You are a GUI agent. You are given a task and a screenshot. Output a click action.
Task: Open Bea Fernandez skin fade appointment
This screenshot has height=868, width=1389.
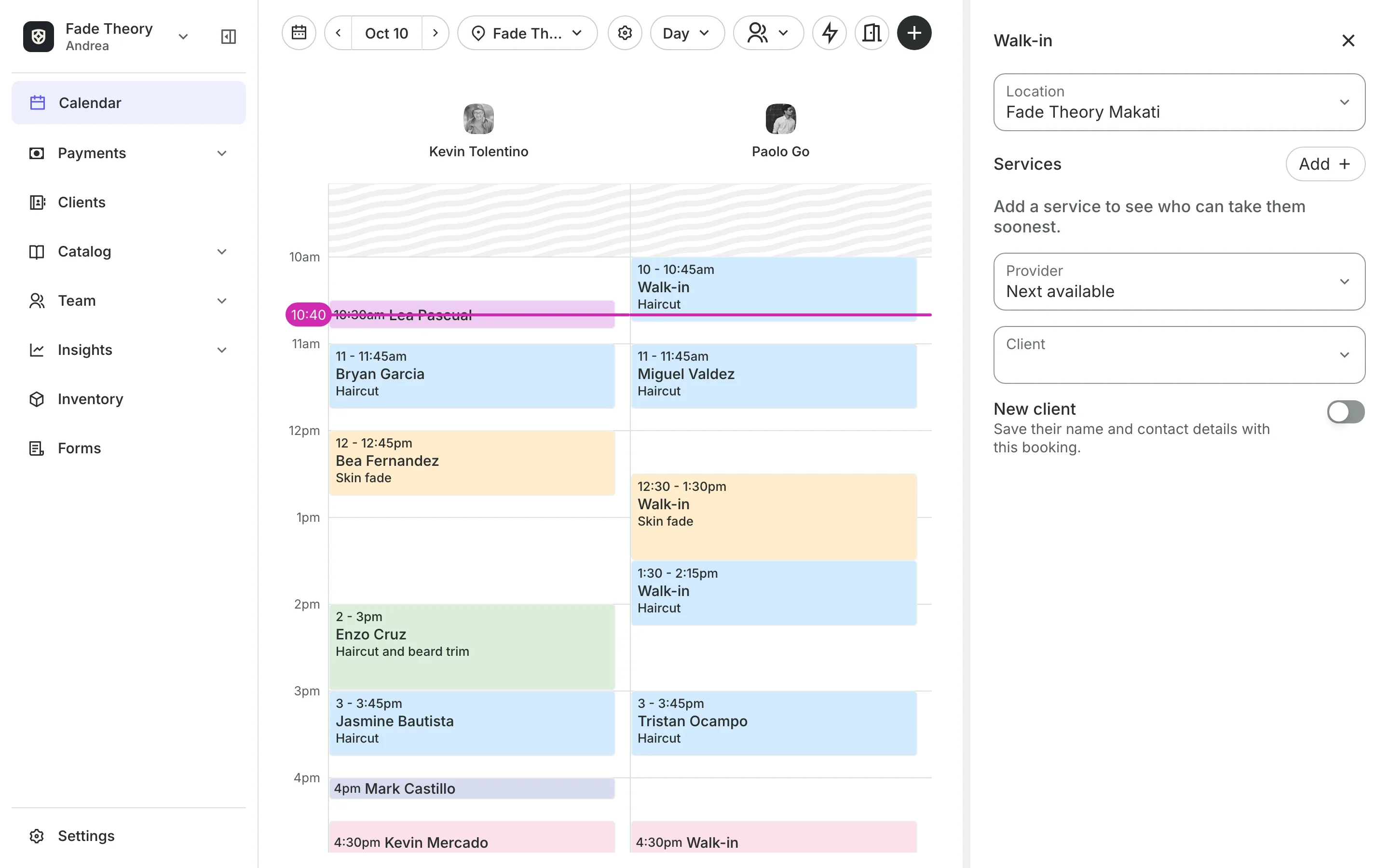click(x=472, y=463)
